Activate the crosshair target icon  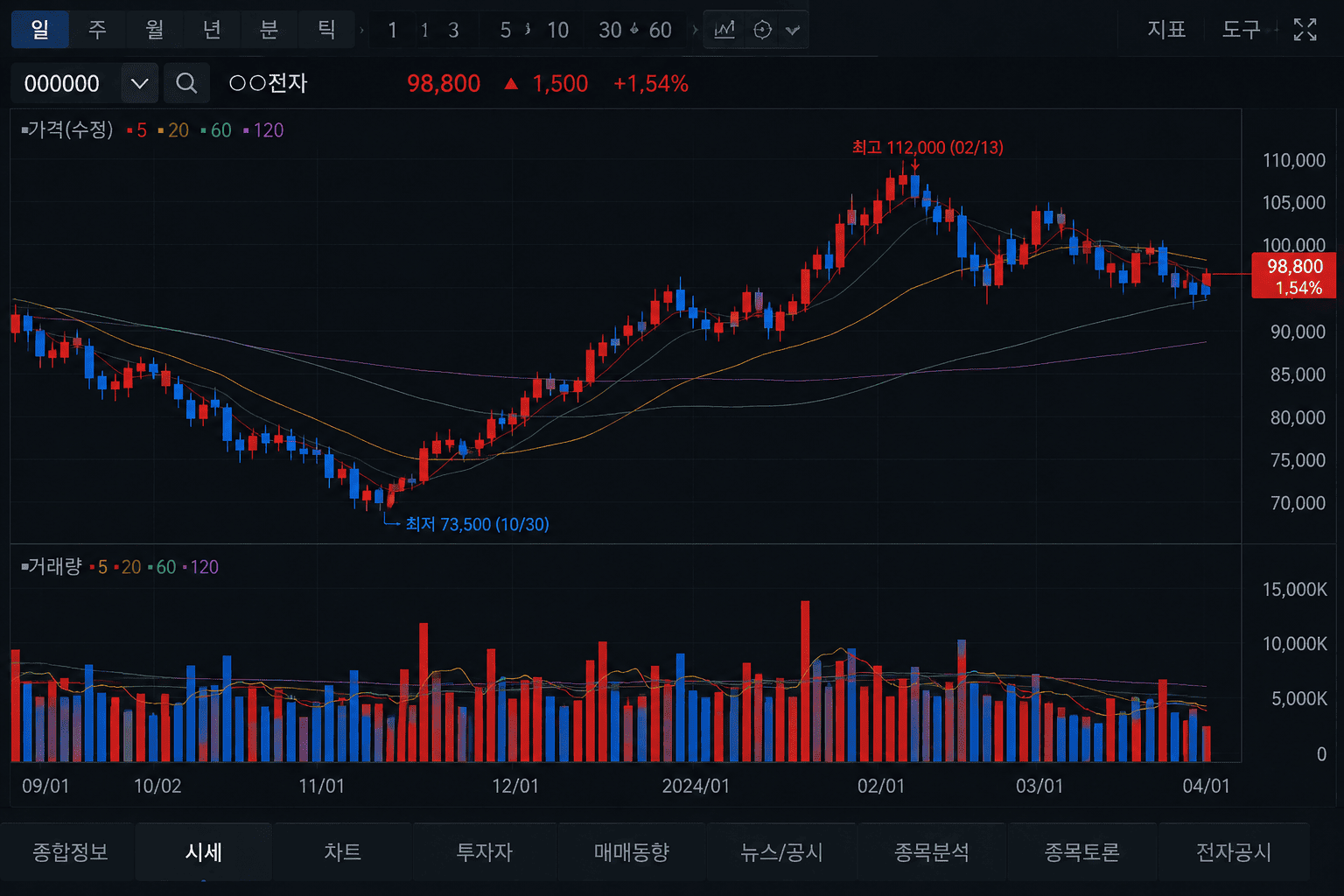coord(762,30)
